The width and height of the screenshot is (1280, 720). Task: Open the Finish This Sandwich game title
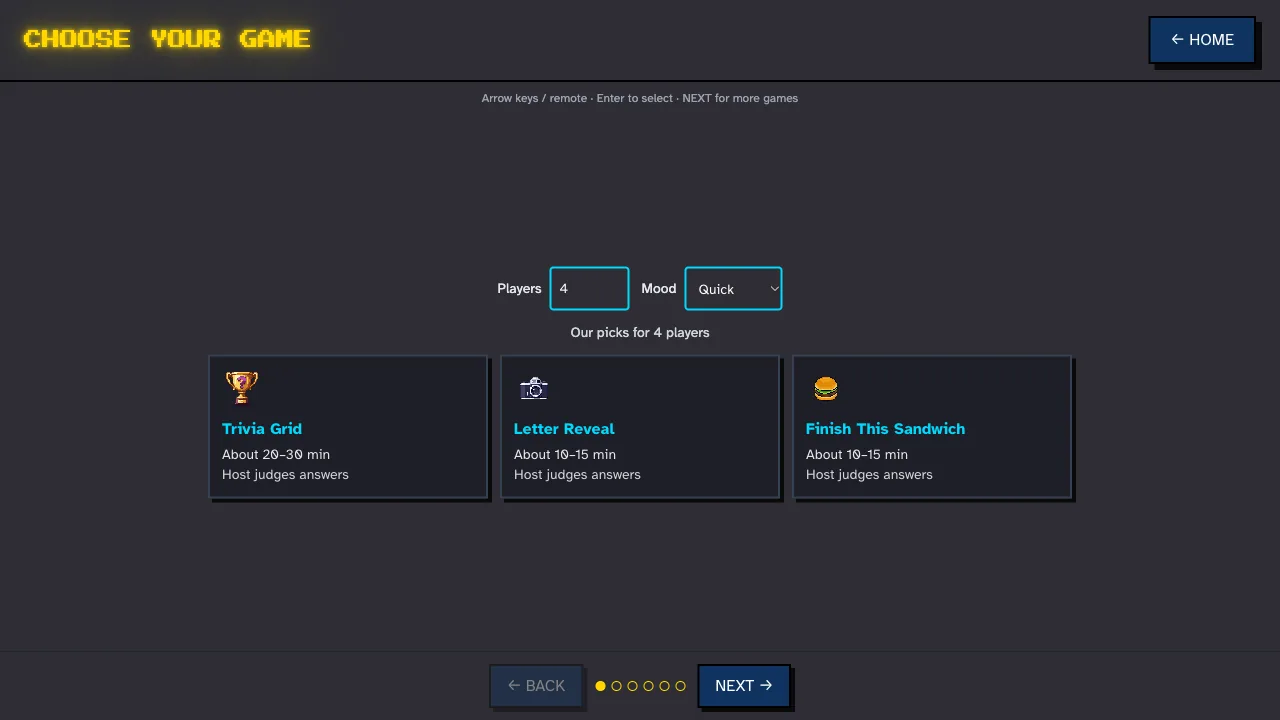885,428
